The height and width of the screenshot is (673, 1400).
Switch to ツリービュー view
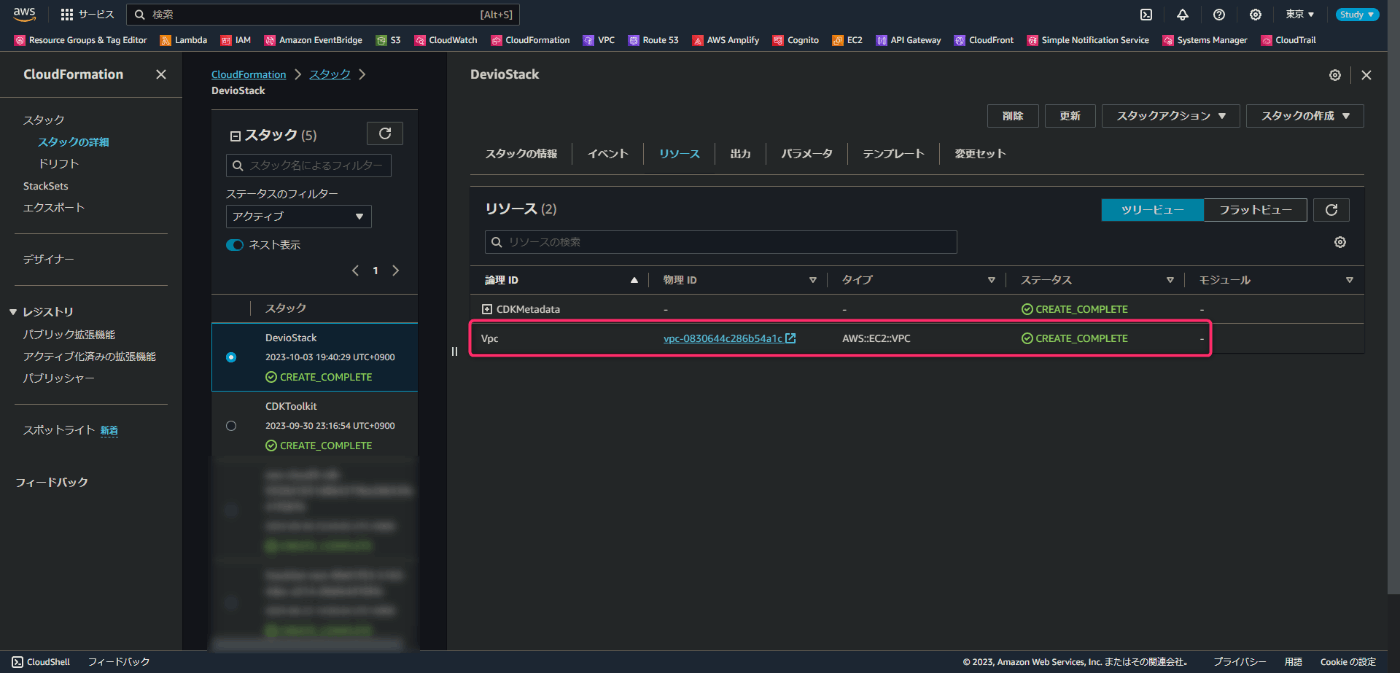[1153, 210]
